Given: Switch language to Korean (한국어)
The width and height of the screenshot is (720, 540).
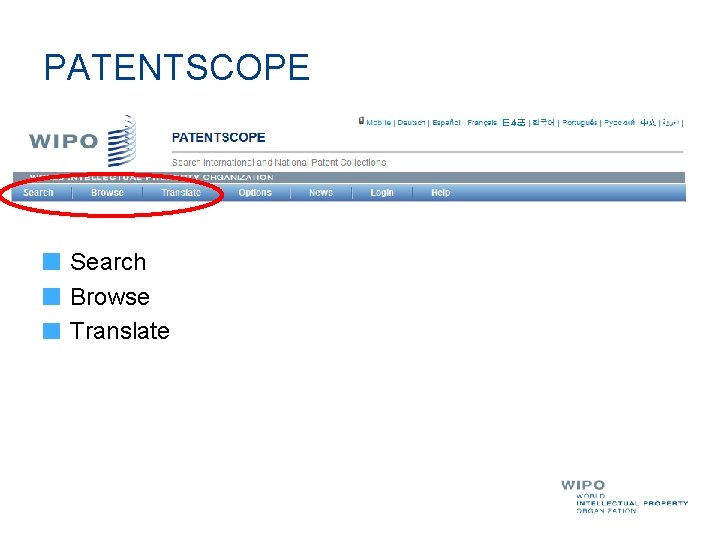Looking at the screenshot, I should point(543,123).
